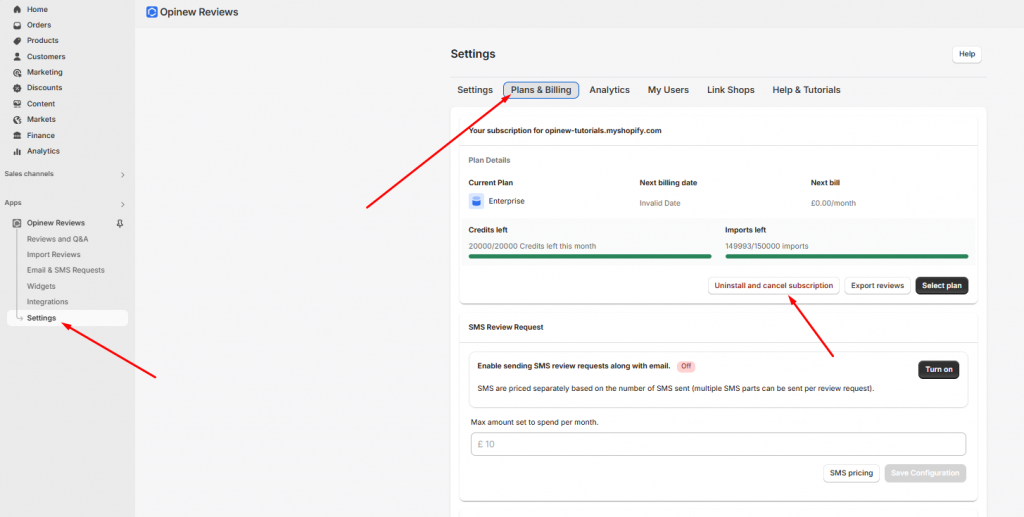Open the Link Shops tab
Screen dimensions: 1024x517
pos(730,90)
